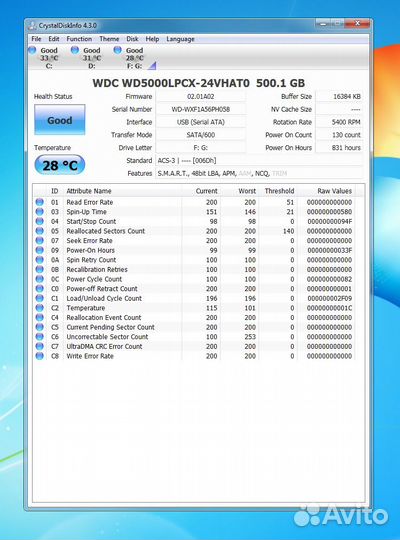Screen dimensions: 400x540
Task: Open the Language menu
Action: pyautogui.click(x=180, y=39)
